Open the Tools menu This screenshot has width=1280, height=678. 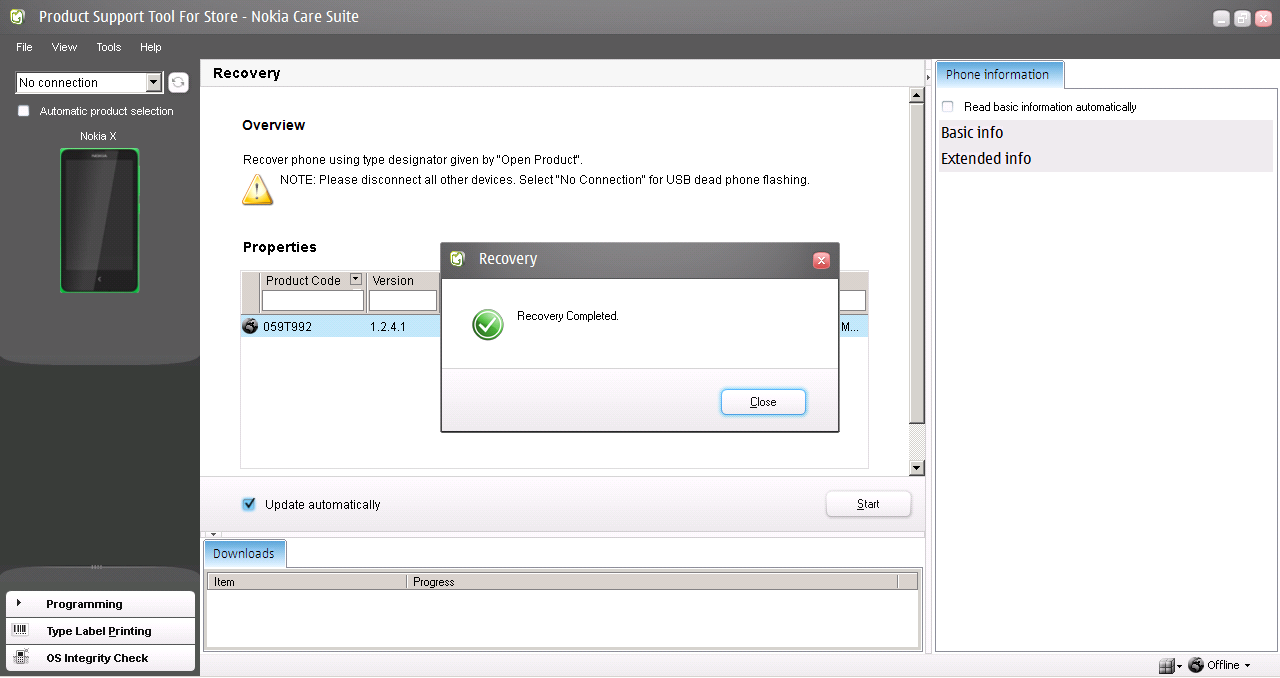[108, 47]
